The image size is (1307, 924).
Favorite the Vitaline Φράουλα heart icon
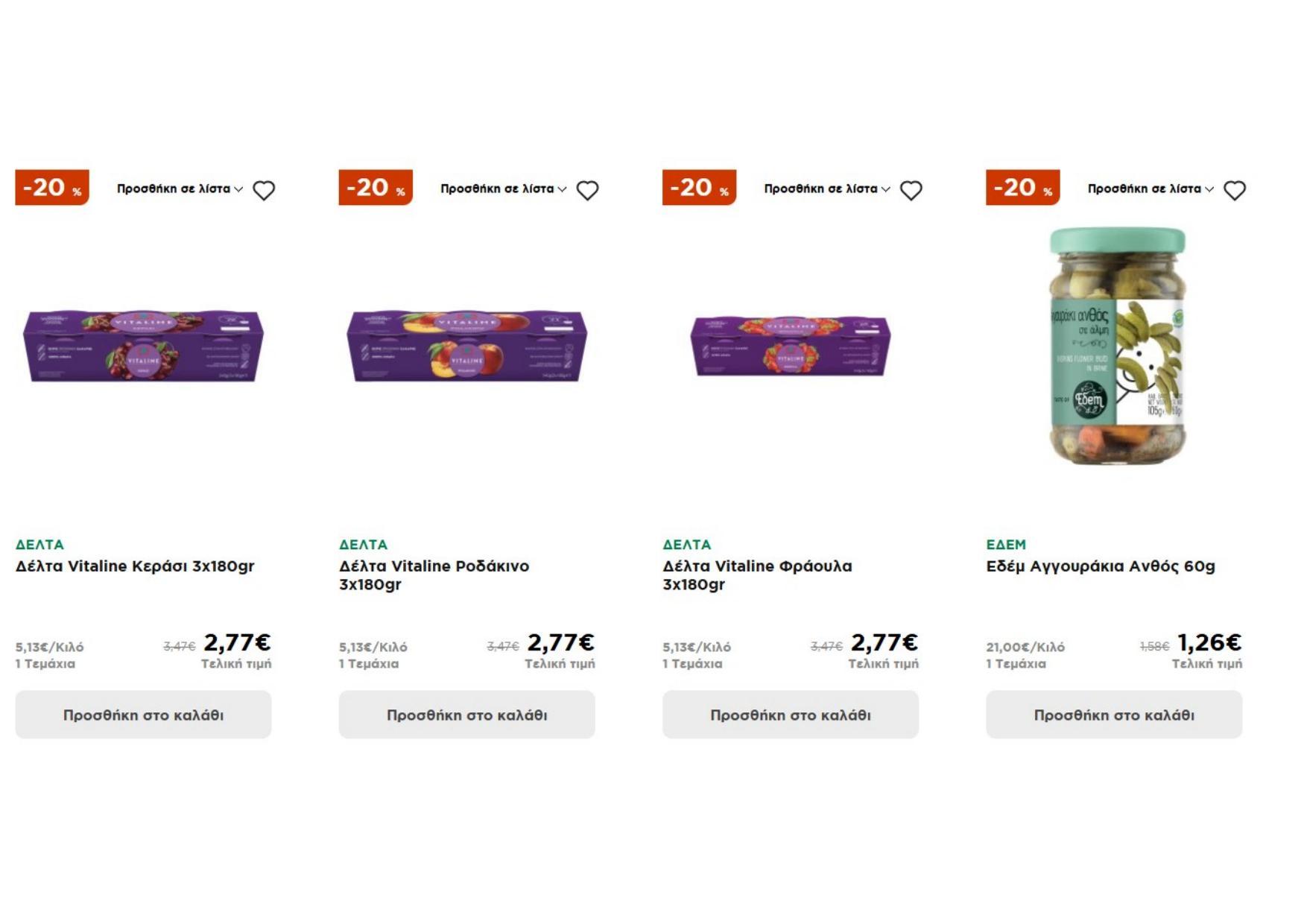tap(911, 190)
